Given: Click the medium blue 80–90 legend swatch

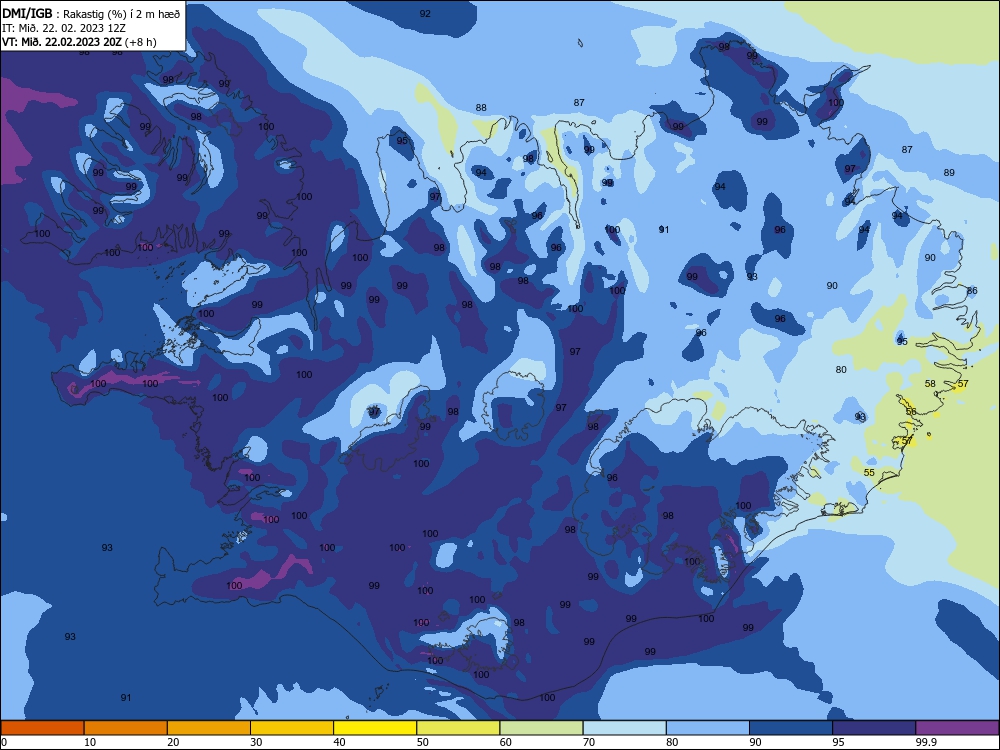Looking at the screenshot, I should pyautogui.click(x=708, y=728).
